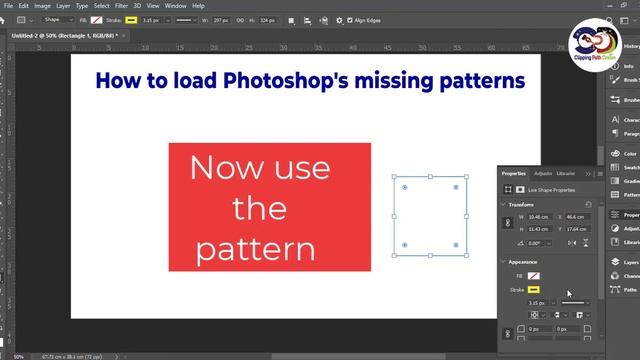Open the Brushes panel

(x=623, y=99)
